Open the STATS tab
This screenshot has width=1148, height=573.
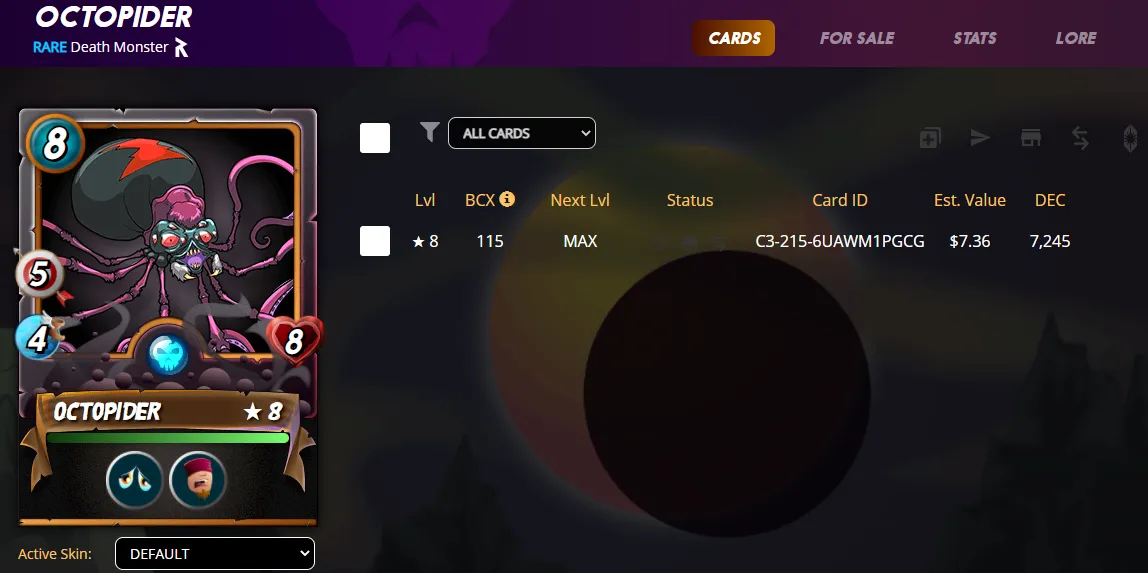pyautogui.click(x=974, y=38)
